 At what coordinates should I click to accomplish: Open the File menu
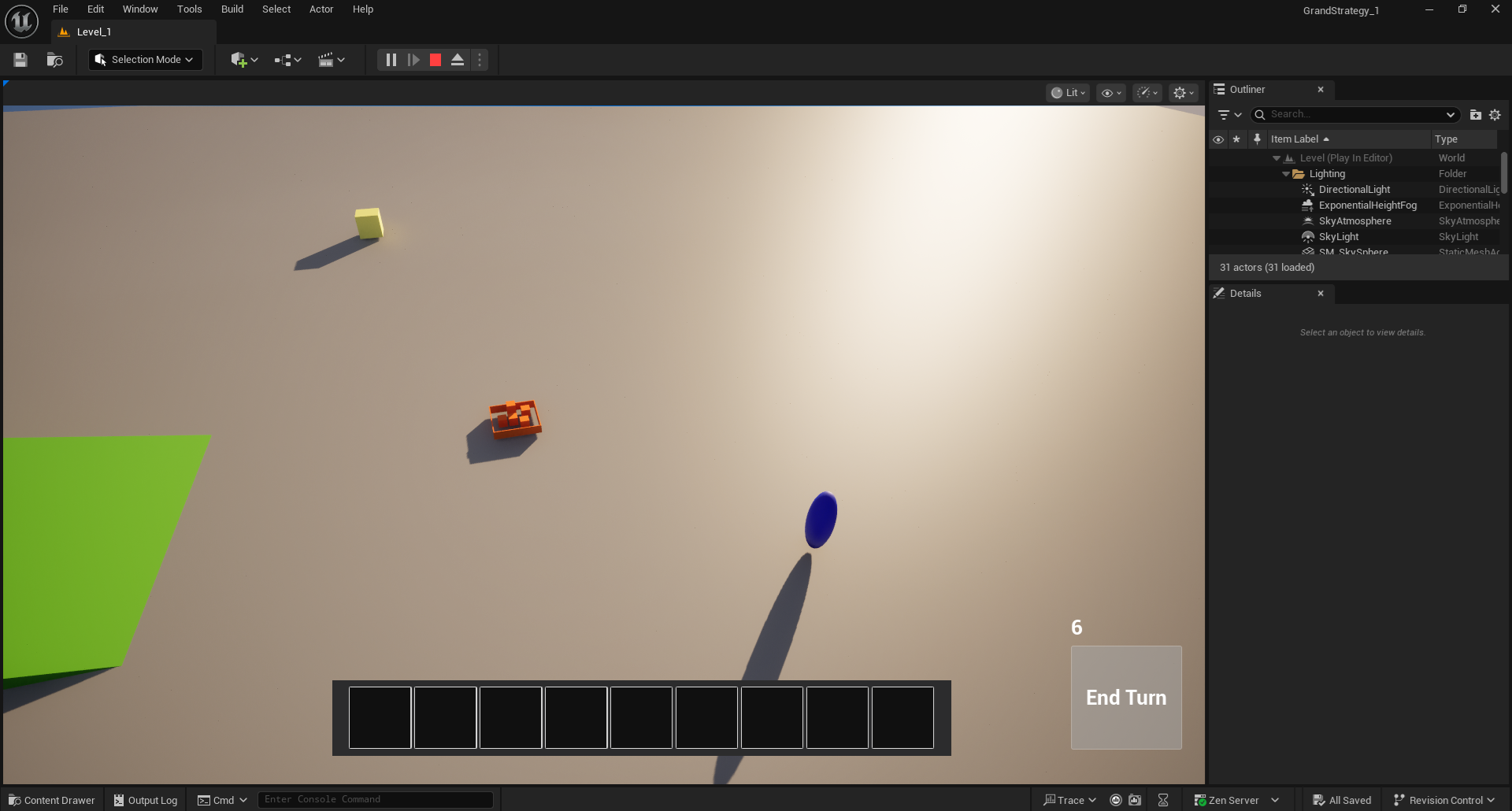[x=61, y=9]
